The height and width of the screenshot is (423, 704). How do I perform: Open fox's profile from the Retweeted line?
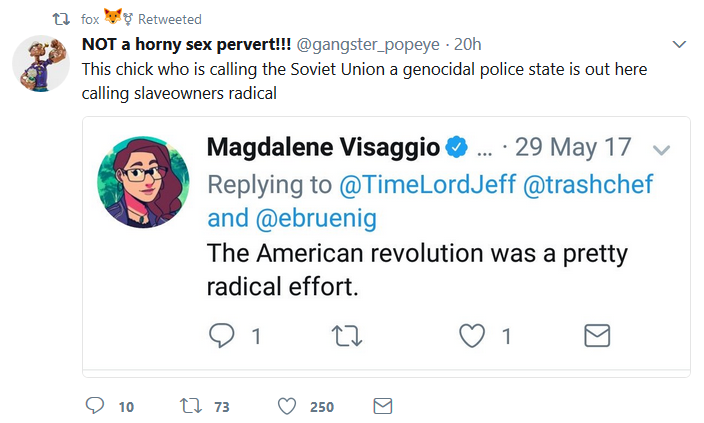click(90, 19)
